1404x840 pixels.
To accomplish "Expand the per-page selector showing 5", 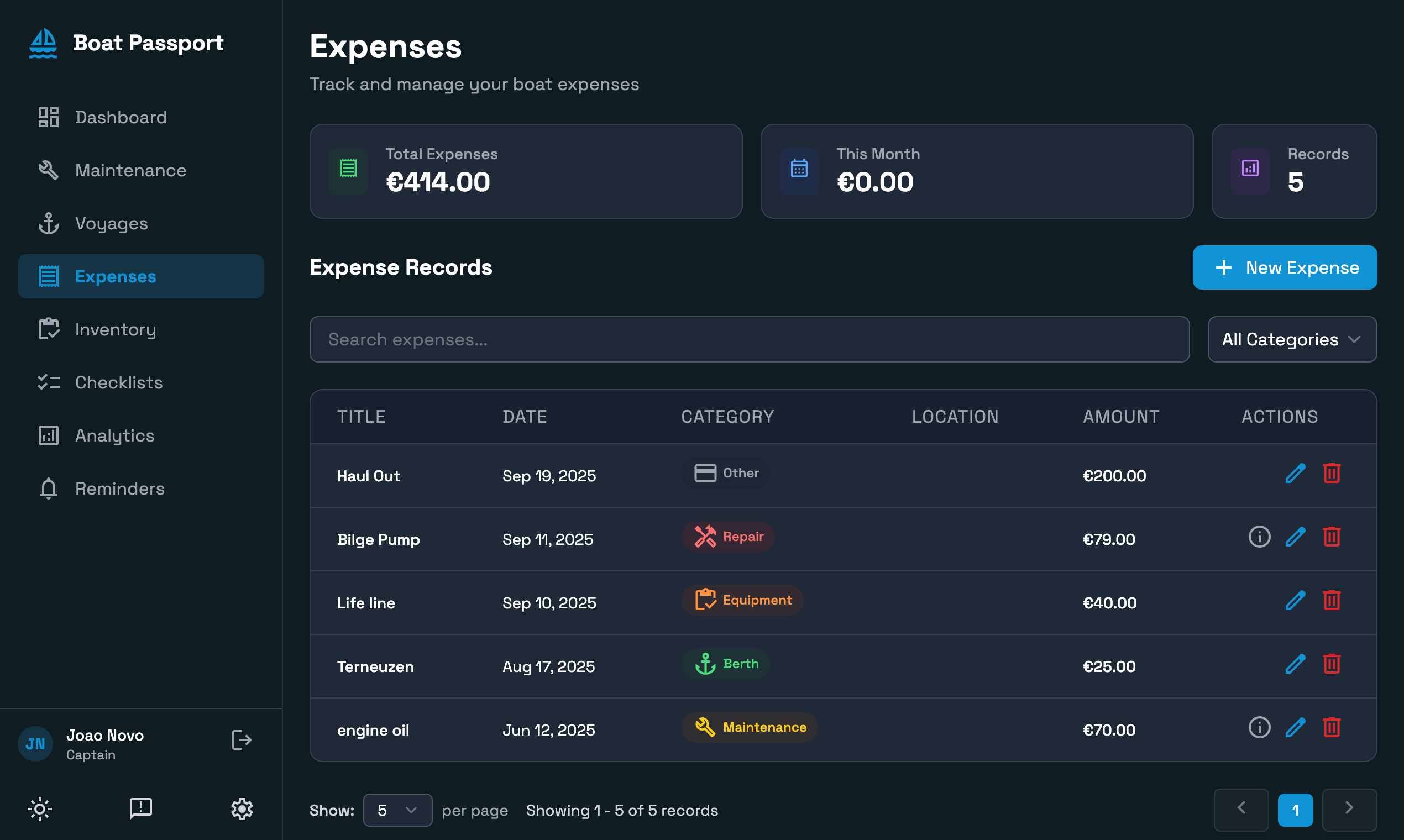I will click(x=397, y=810).
